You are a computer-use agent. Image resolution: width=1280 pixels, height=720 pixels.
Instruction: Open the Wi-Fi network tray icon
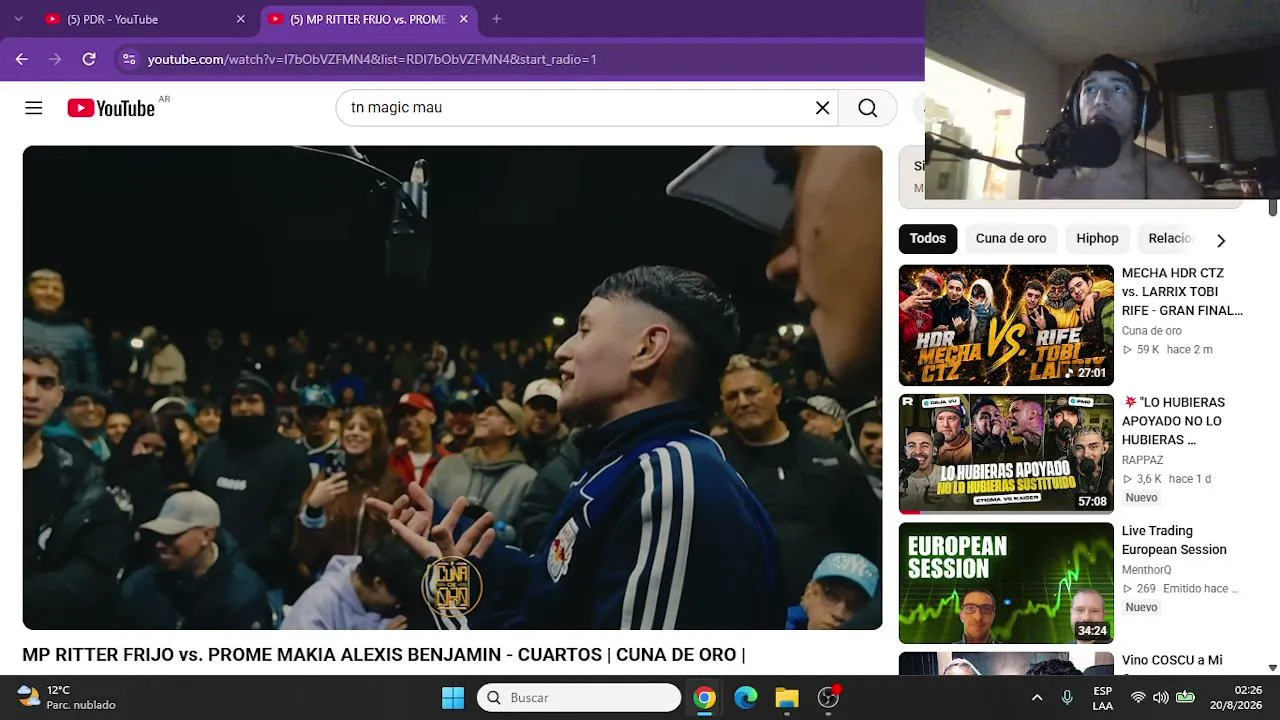pyautogui.click(x=1138, y=698)
